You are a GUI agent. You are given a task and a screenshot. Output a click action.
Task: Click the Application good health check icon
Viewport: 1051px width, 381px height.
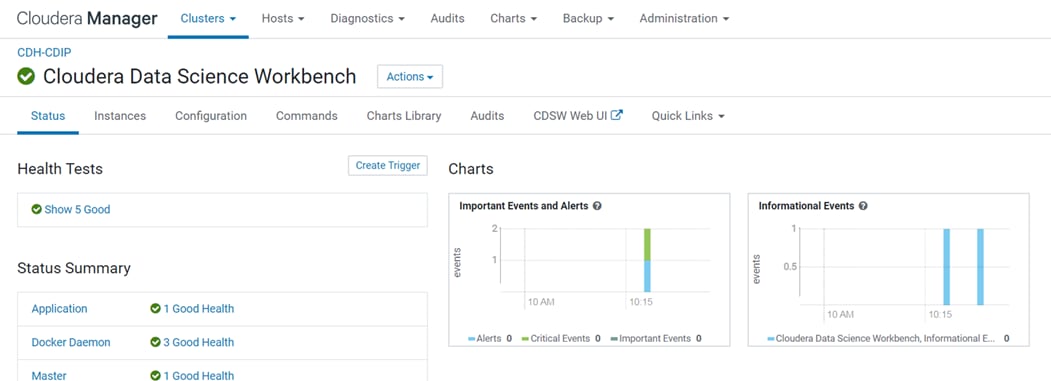coord(156,309)
